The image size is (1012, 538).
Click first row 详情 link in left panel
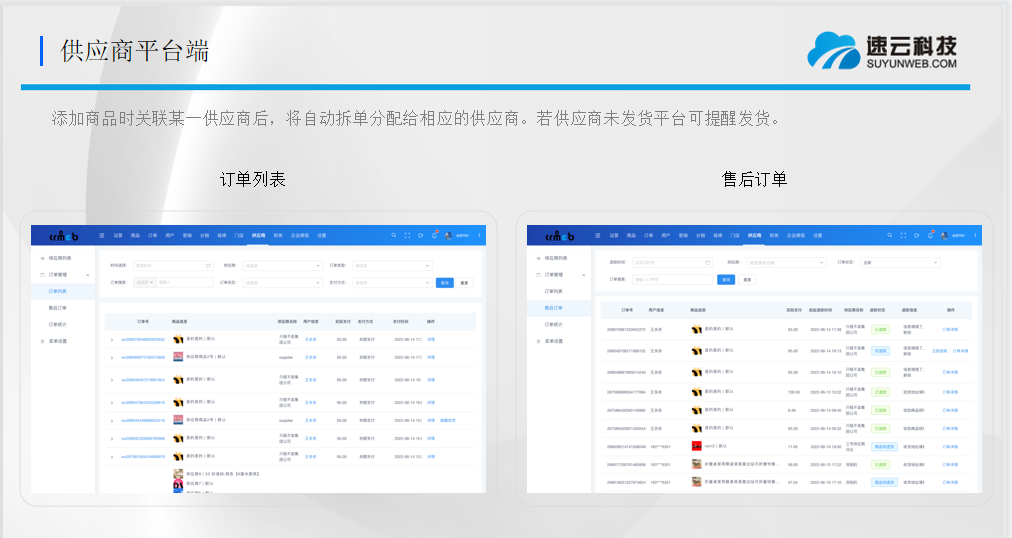431,339
